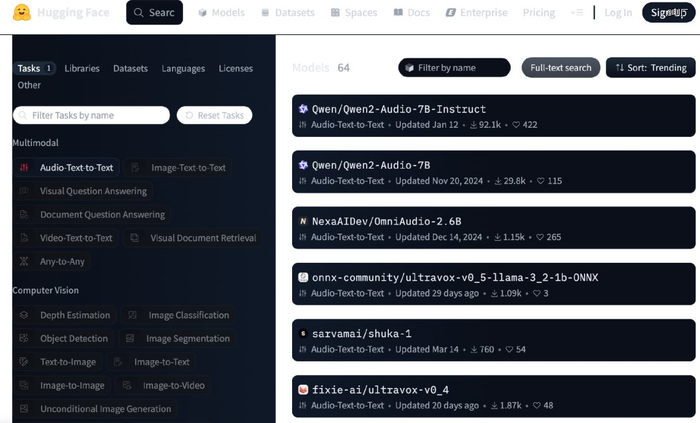Enable the Visual Document Retrieval filter
700x423 pixels.
point(193,238)
